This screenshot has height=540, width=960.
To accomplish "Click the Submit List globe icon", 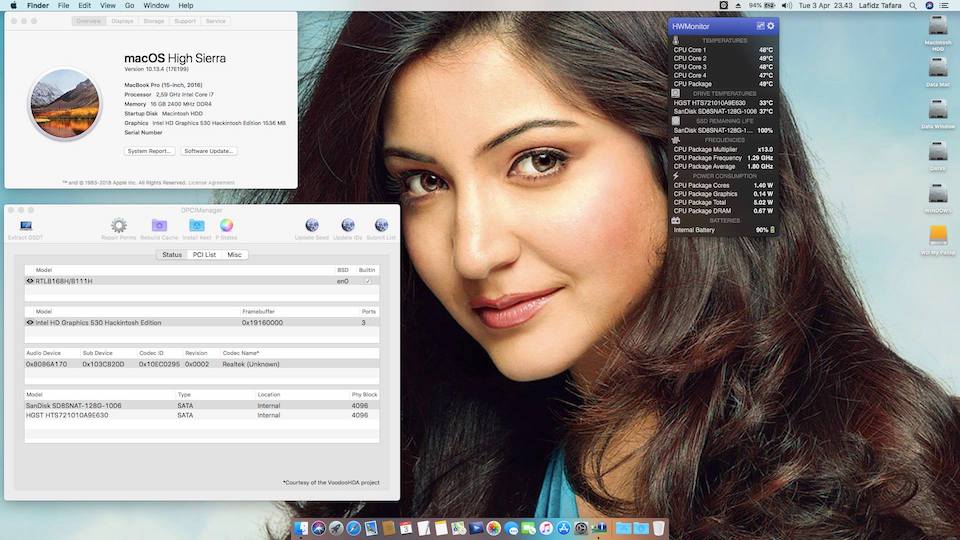I will [x=381, y=226].
